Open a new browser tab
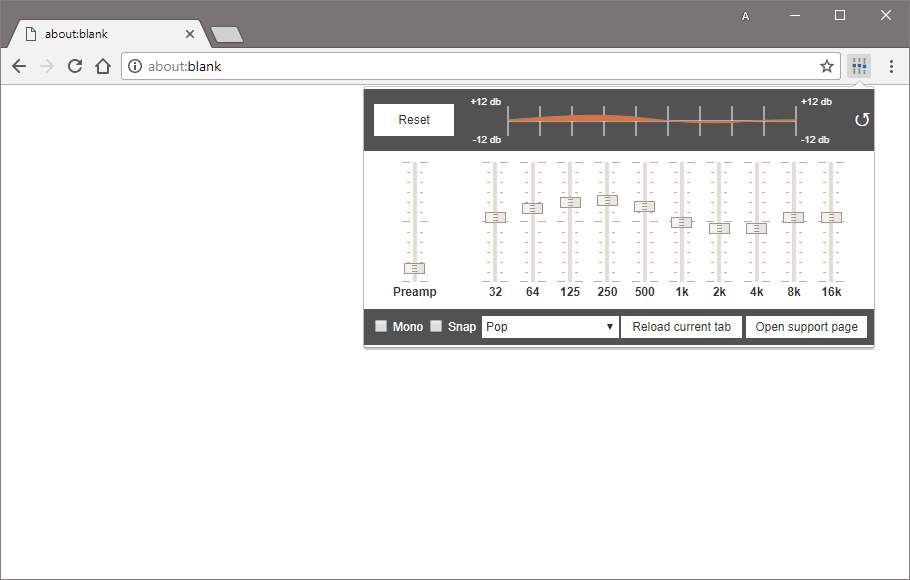Viewport: 910px width, 580px height. (227, 33)
